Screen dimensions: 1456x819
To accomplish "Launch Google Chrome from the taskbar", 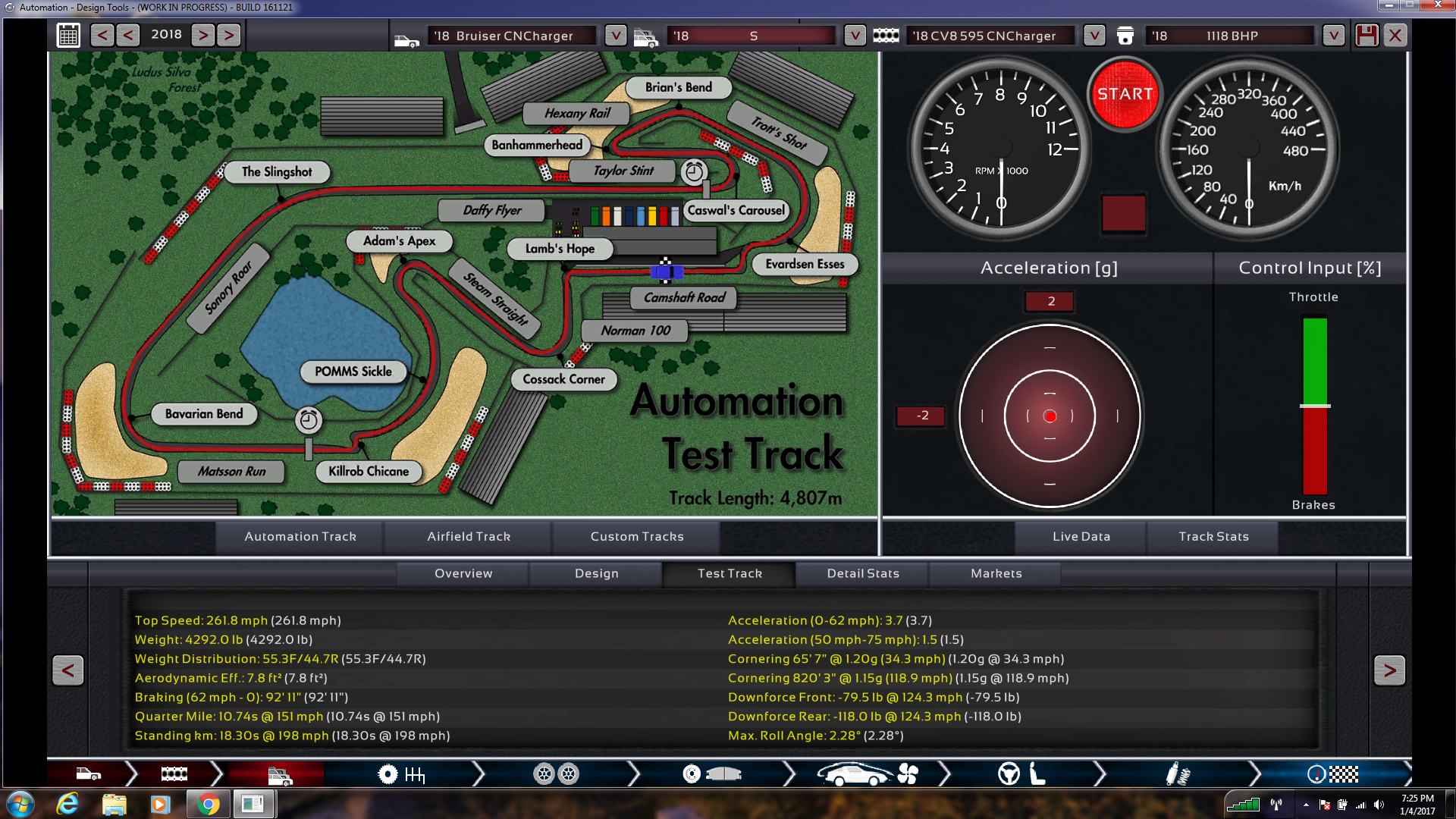I will (207, 804).
